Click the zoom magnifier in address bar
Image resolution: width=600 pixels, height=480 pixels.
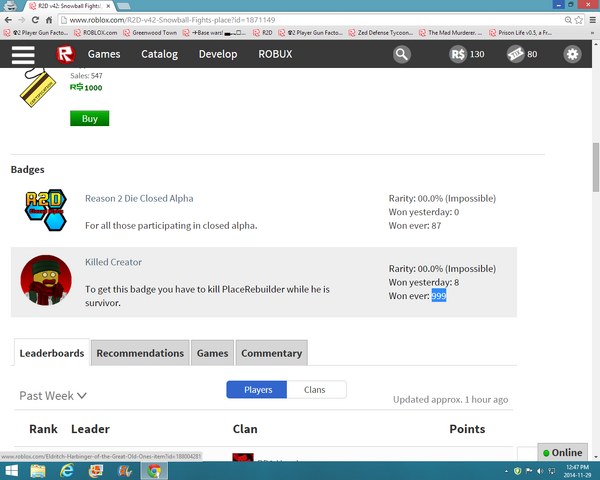pos(568,20)
